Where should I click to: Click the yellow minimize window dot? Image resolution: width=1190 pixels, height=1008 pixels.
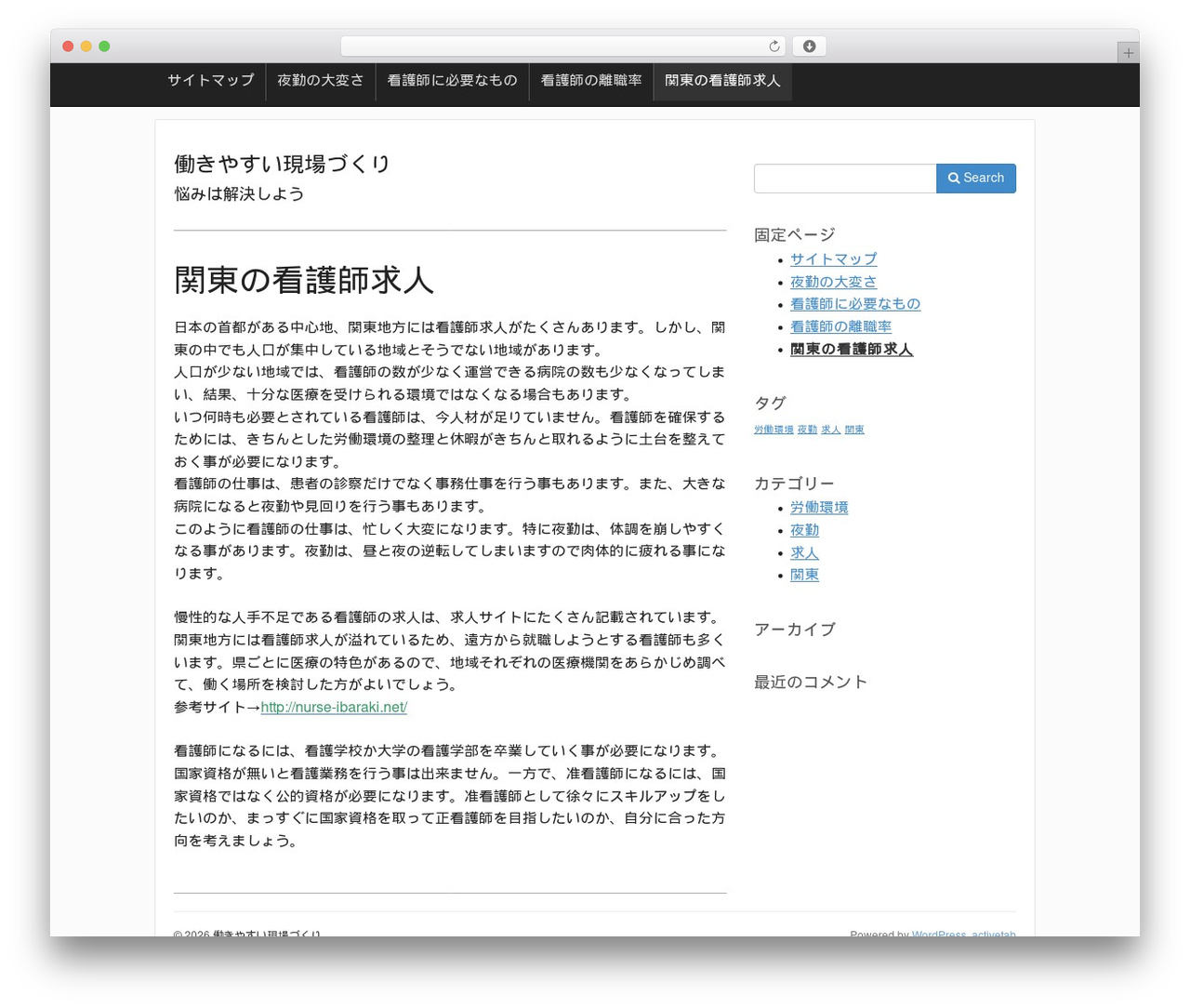coord(86,46)
